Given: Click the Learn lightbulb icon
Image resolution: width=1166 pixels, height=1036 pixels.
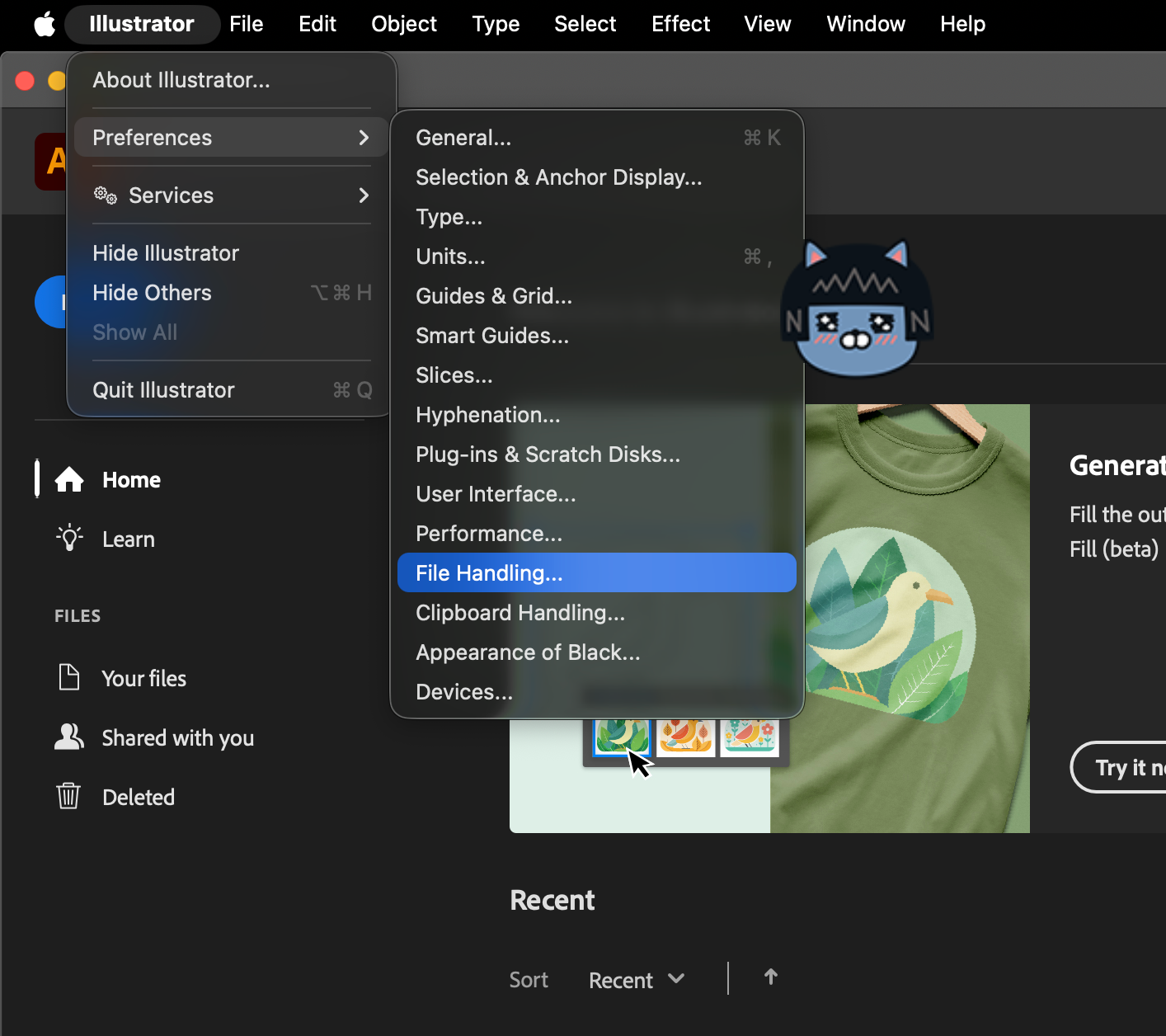Looking at the screenshot, I should [69, 538].
